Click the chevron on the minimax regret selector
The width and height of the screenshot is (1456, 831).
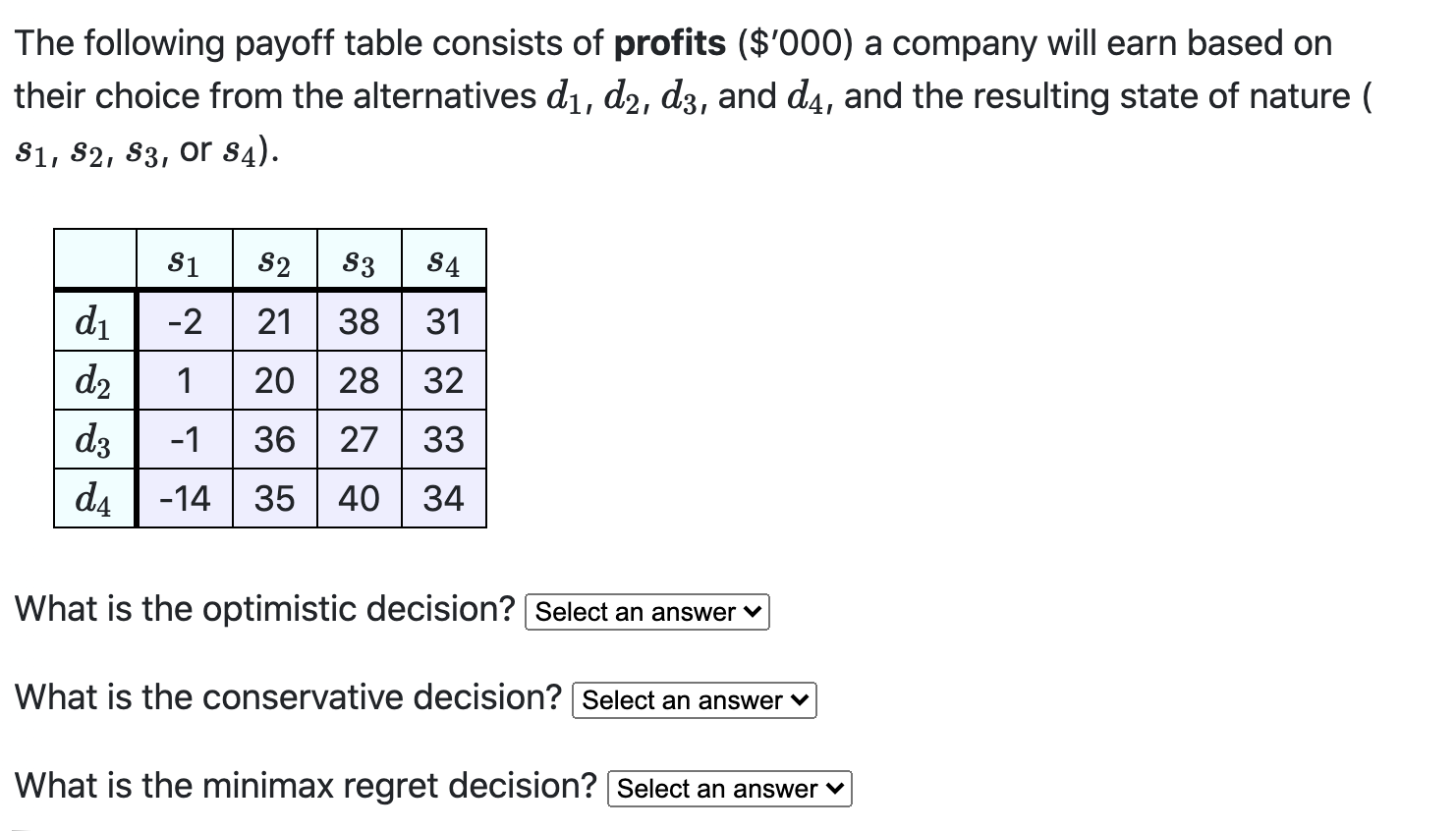tap(834, 788)
